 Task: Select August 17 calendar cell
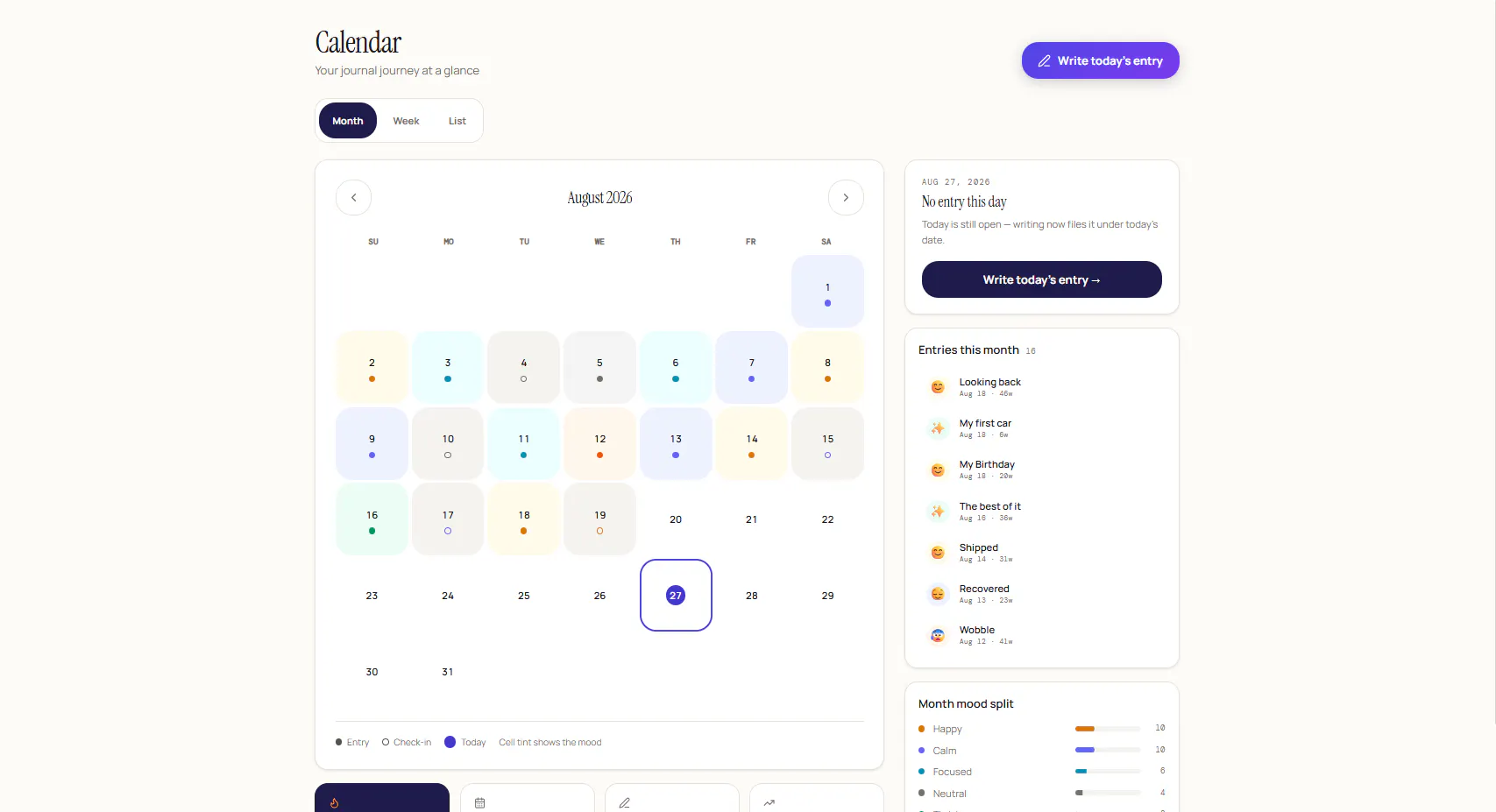[448, 519]
